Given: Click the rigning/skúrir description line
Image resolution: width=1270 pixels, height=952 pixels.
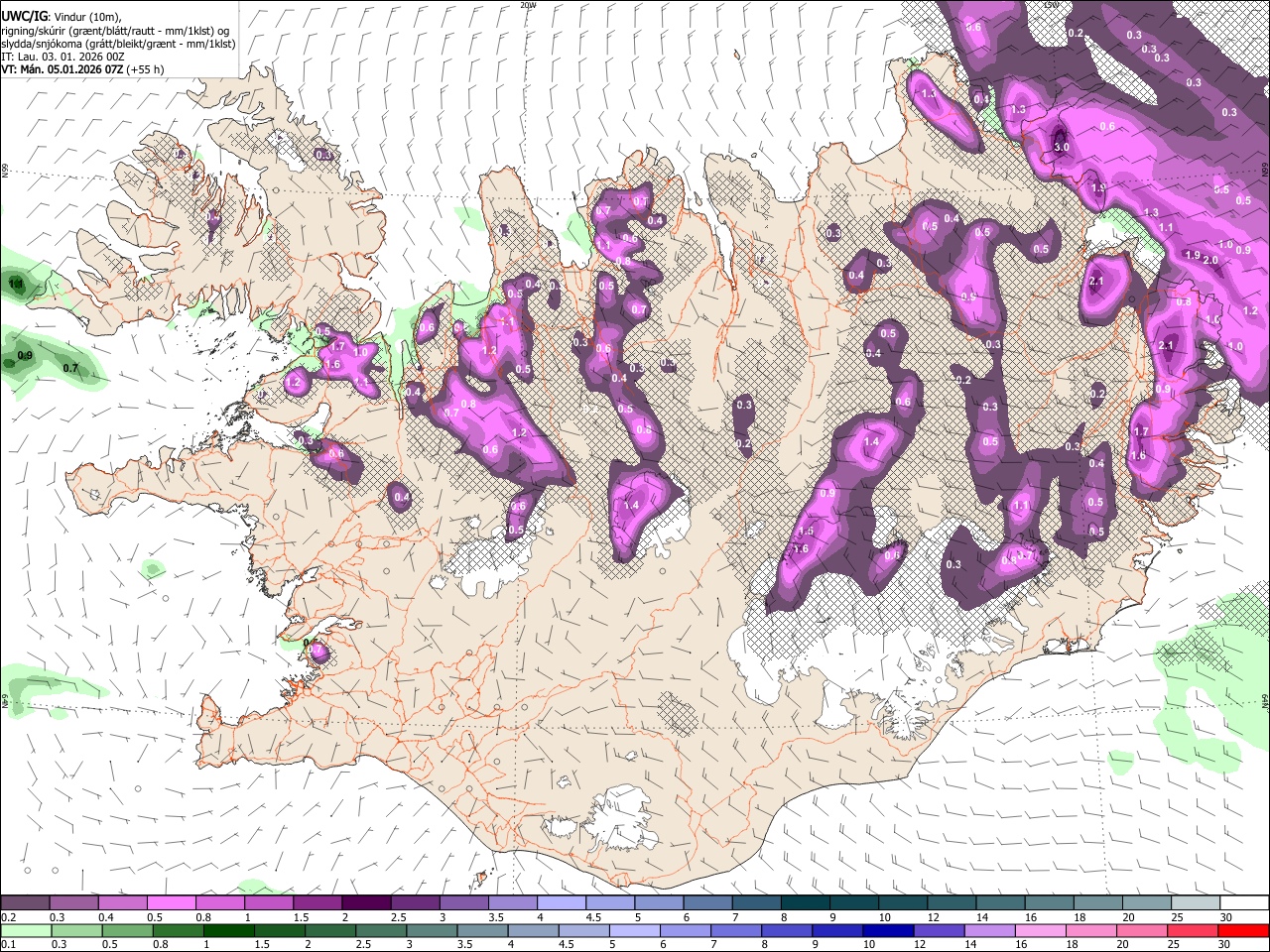Looking at the screenshot, I should 115,31.
